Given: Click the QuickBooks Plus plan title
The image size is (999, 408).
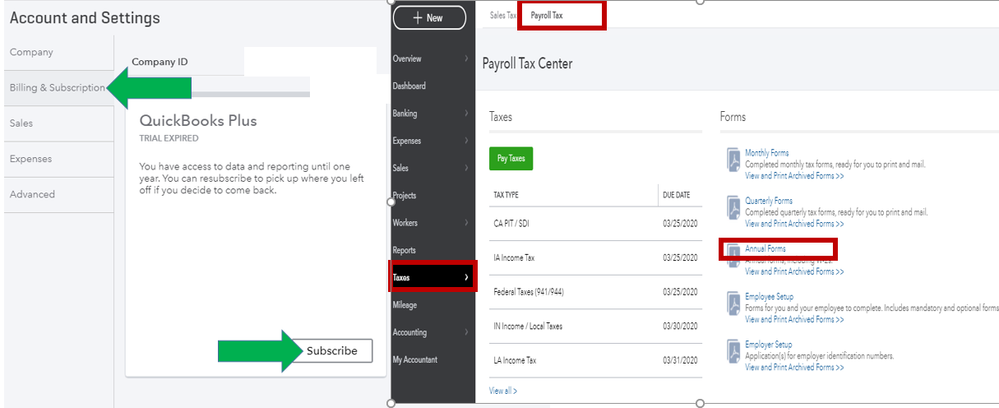Looking at the screenshot, I should pos(198,121).
